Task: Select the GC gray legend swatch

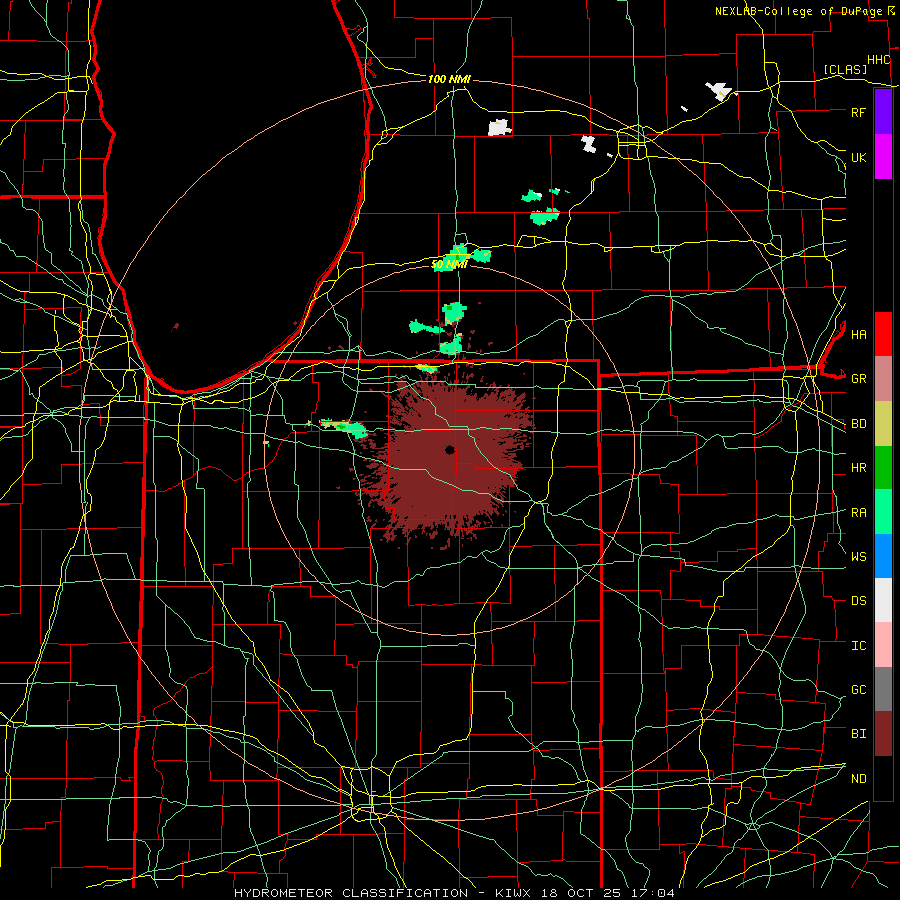Action: [x=883, y=689]
